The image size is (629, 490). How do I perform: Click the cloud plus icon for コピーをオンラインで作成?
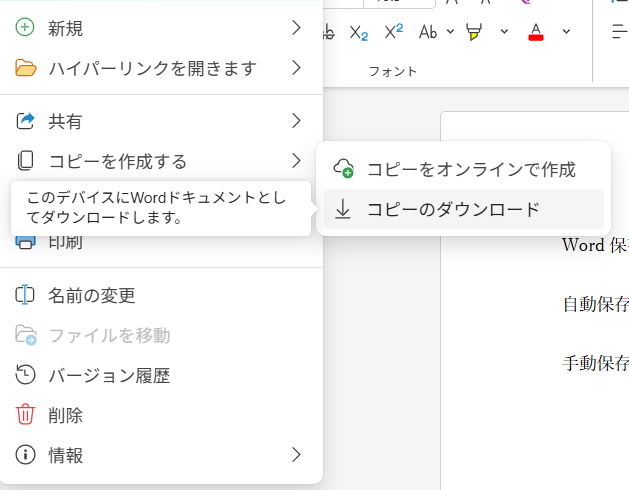[x=344, y=169]
